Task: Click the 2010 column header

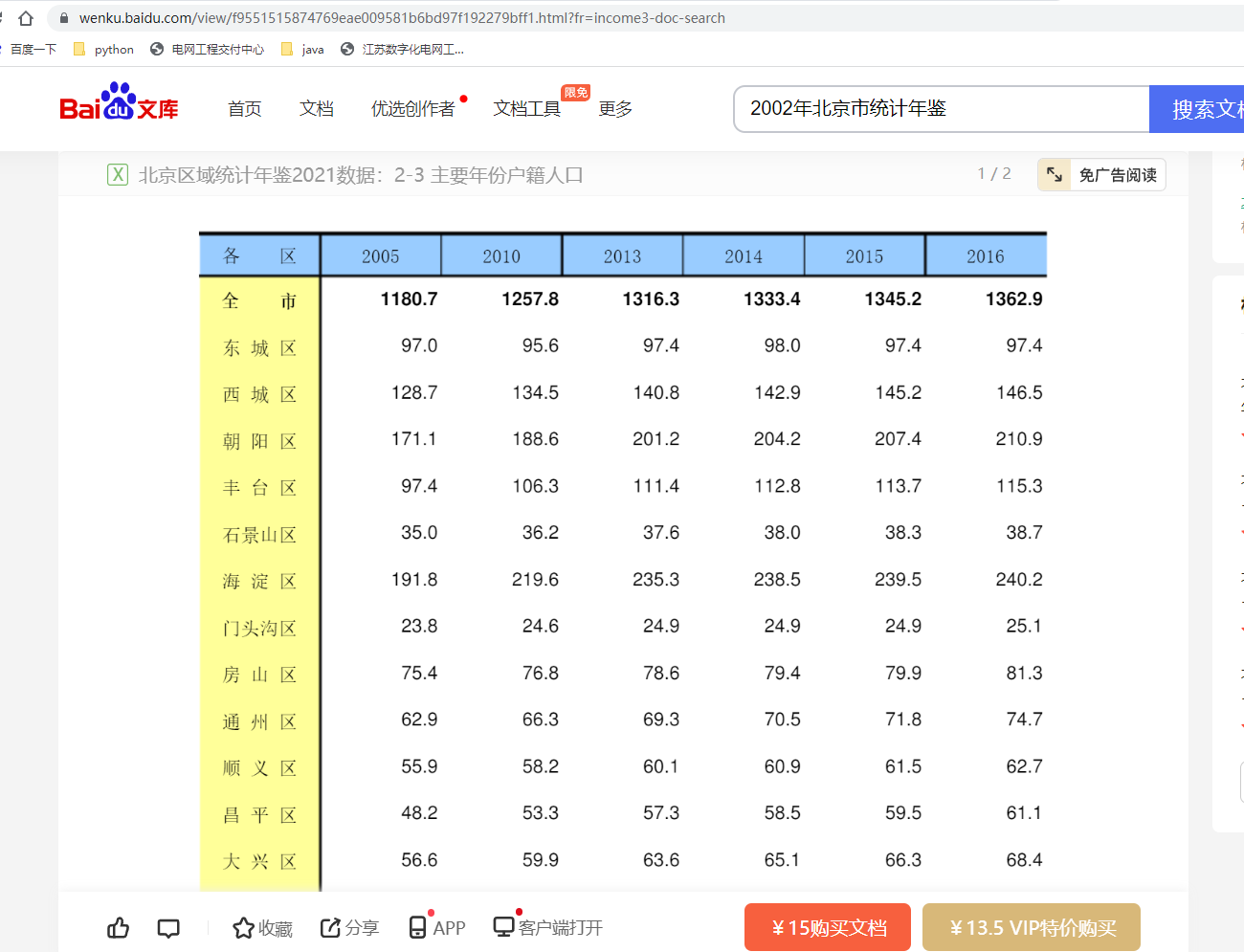Action: coord(501,255)
